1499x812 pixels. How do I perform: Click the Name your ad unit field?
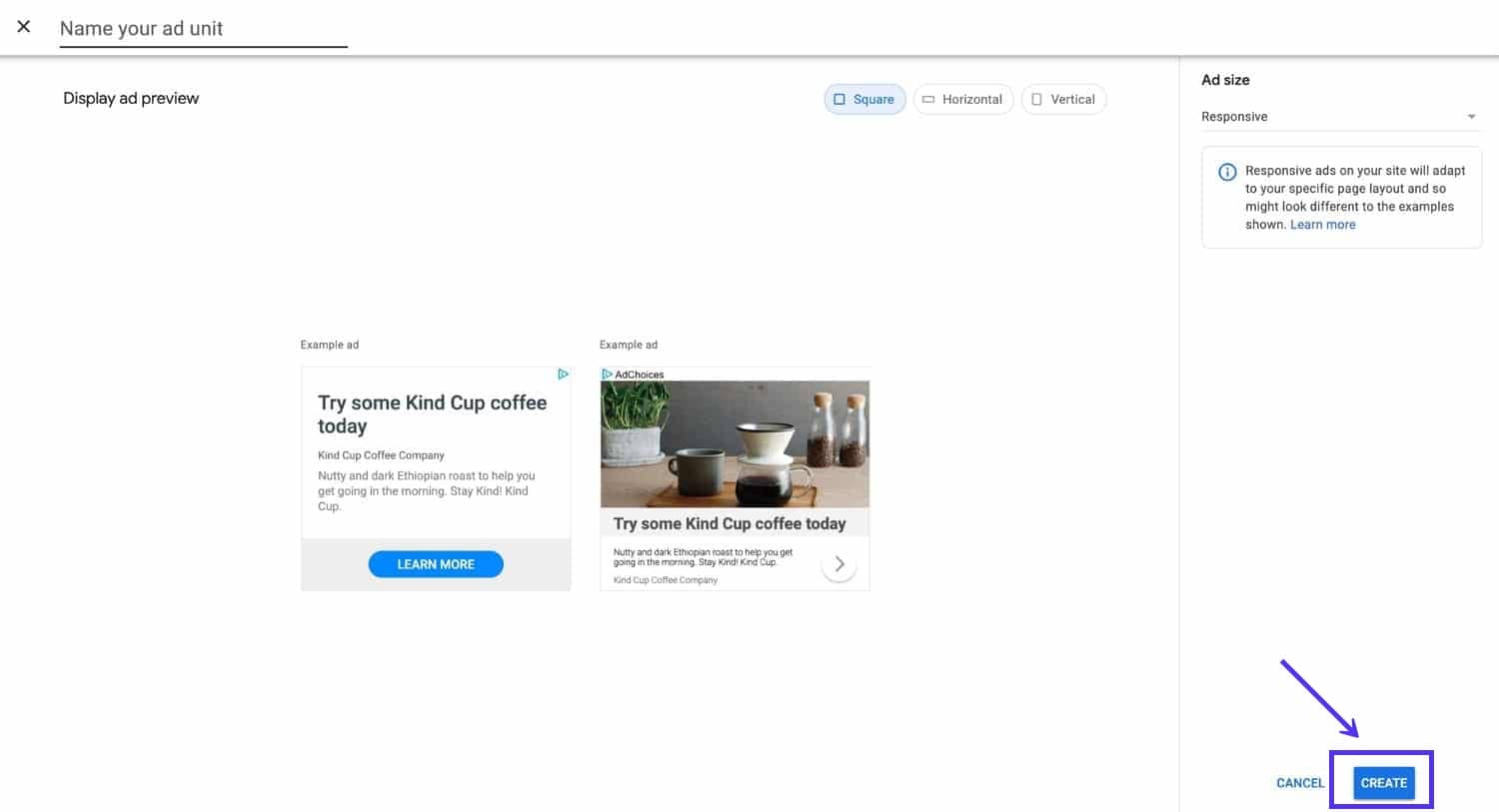(200, 28)
